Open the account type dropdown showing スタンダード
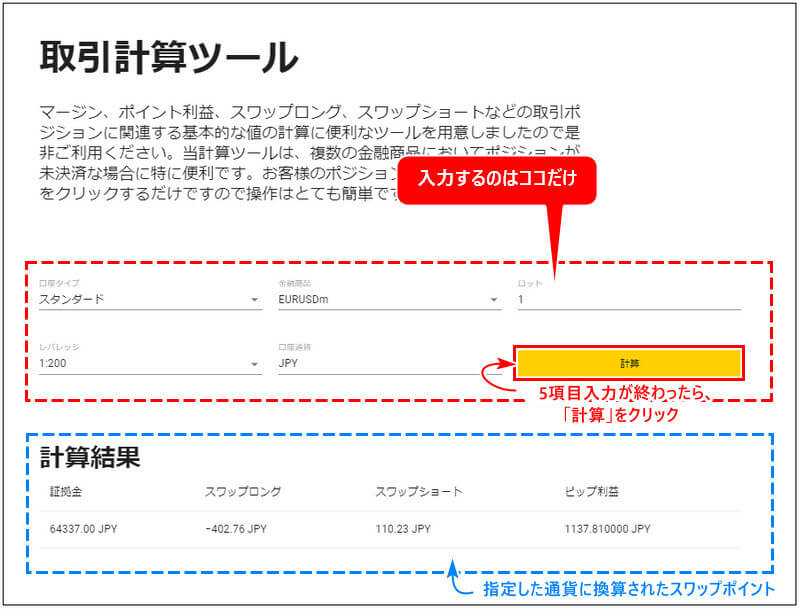Viewport: 800px width, 609px height. point(151,299)
